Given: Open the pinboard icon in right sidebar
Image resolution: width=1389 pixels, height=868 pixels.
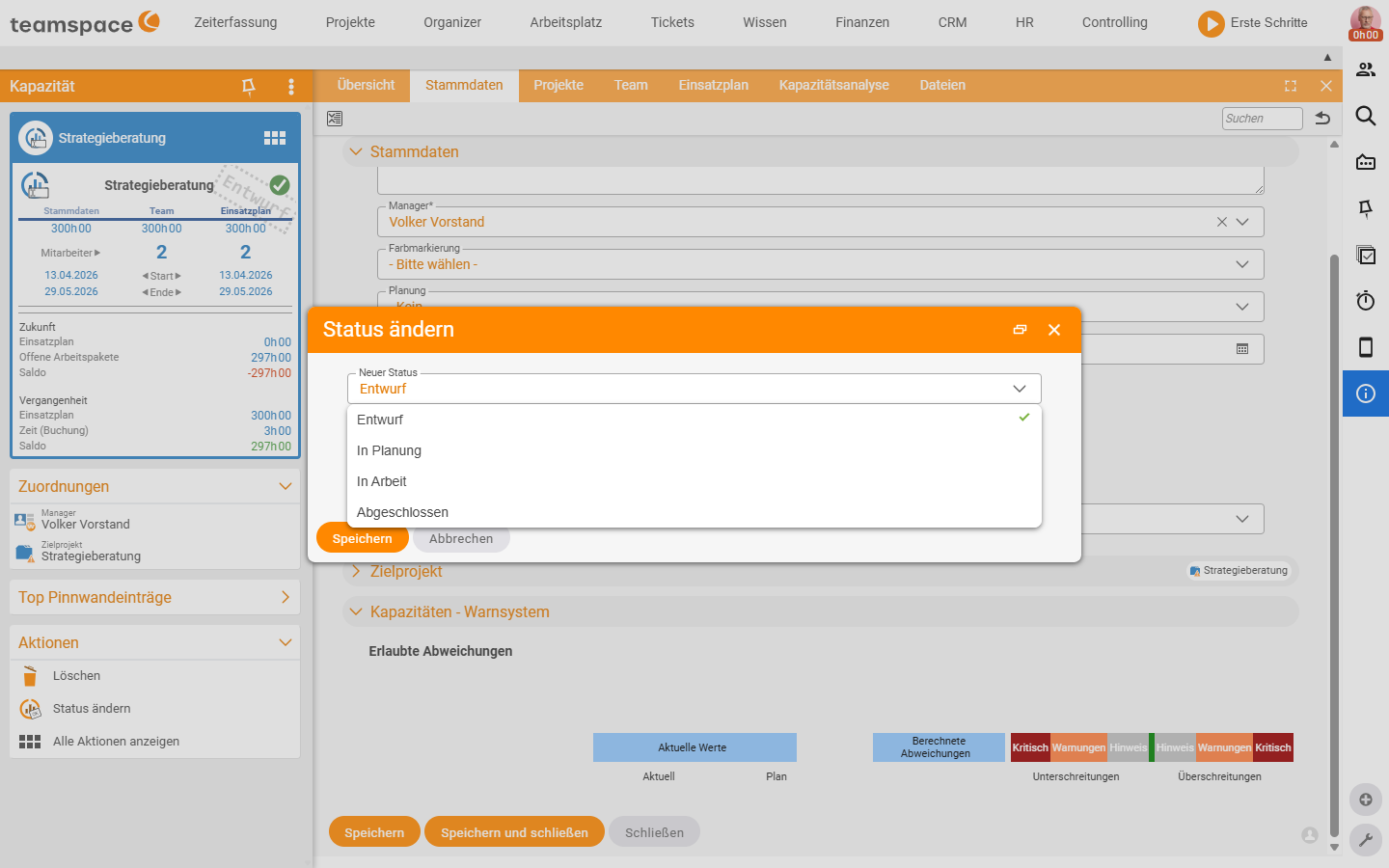Looking at the screenshot, I should pyautogui.click(x=1366, y=208).
